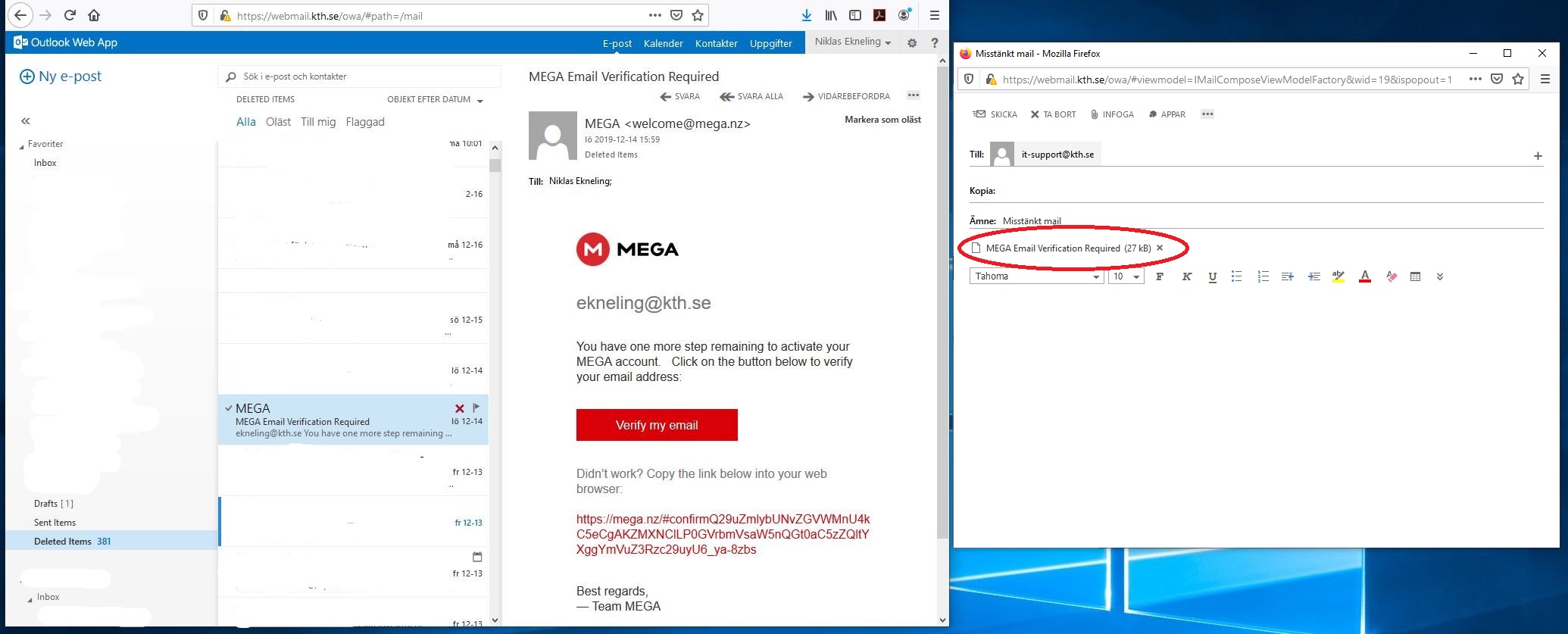The image size is (1568, 634).
Task: Clear formatting with eraser icon
Action: click(x=1392, y=276)
